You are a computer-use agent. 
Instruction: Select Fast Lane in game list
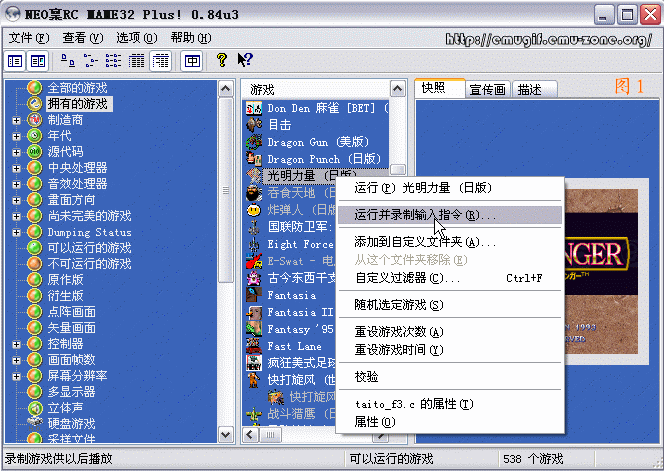[294, 346]
